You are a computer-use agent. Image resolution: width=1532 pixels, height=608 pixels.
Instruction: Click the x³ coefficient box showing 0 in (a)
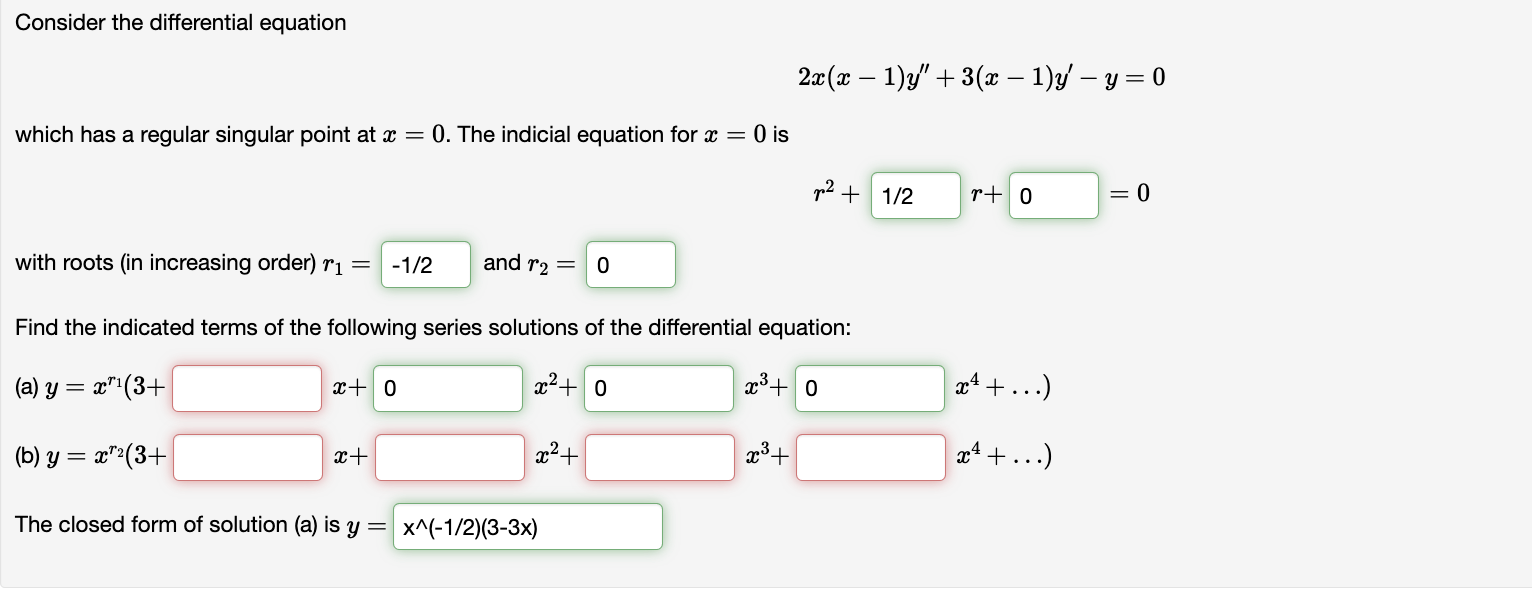pos(659,388)
